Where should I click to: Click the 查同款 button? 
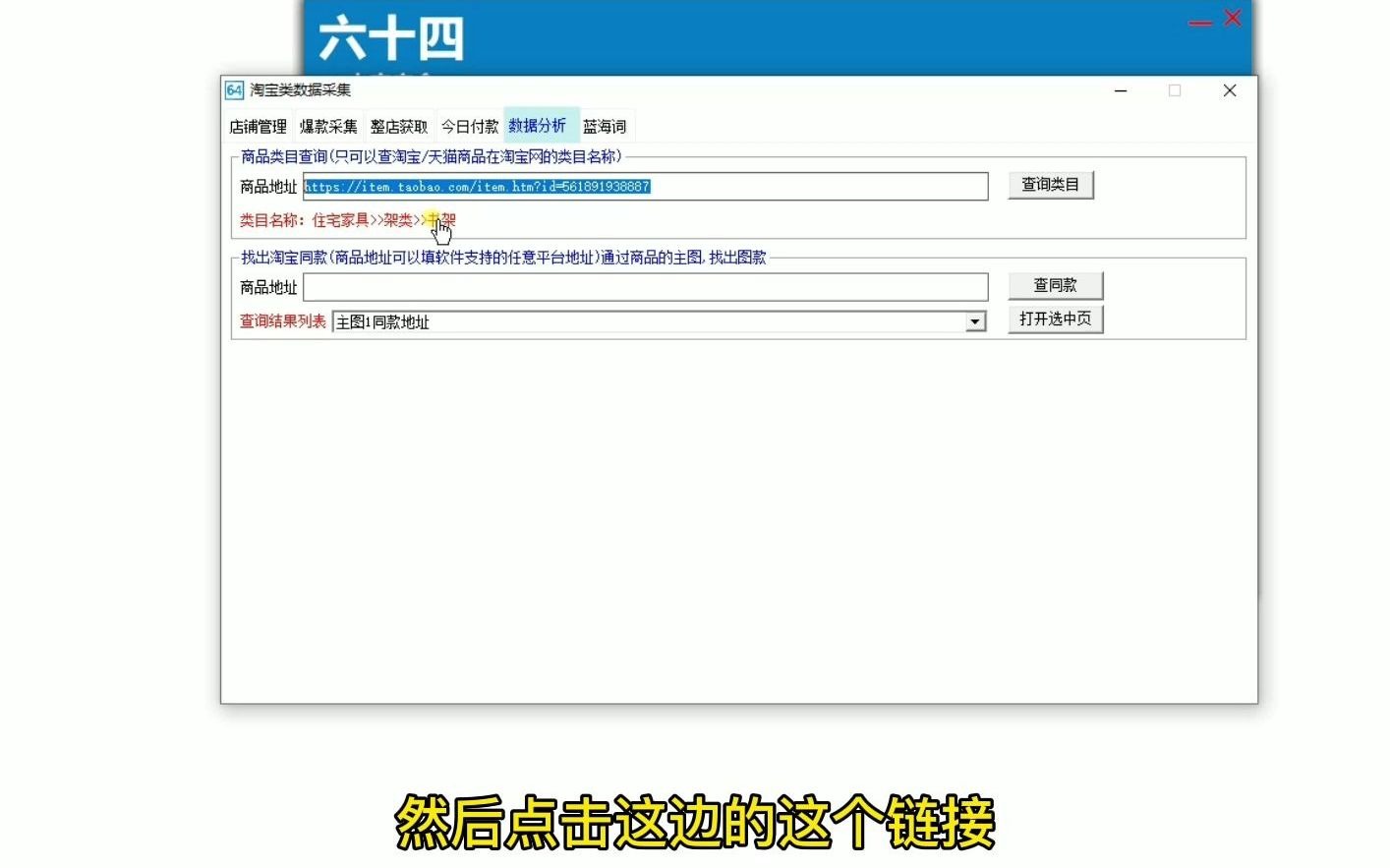tap(1055, 285)
